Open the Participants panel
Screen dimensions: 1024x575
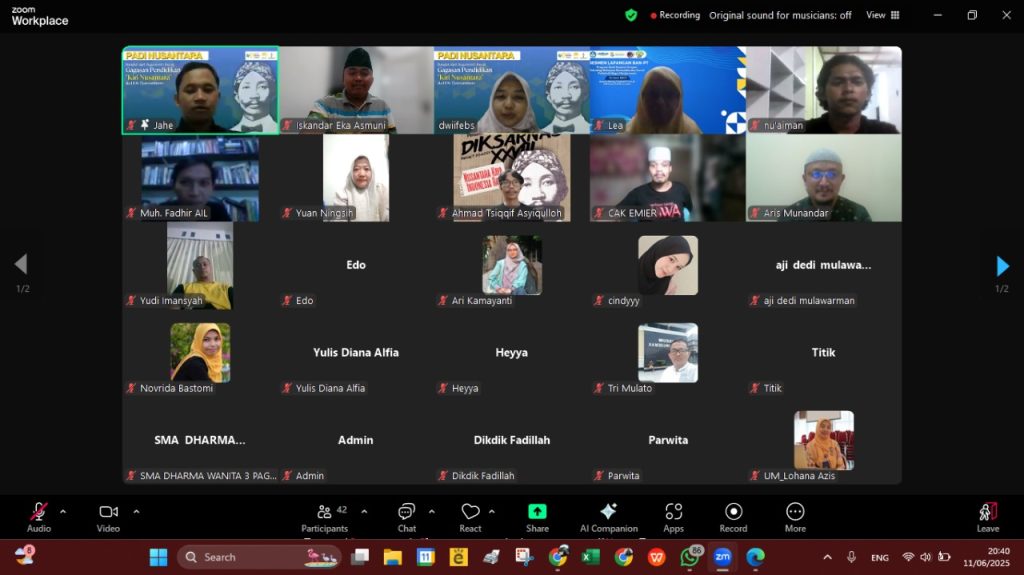325,517
